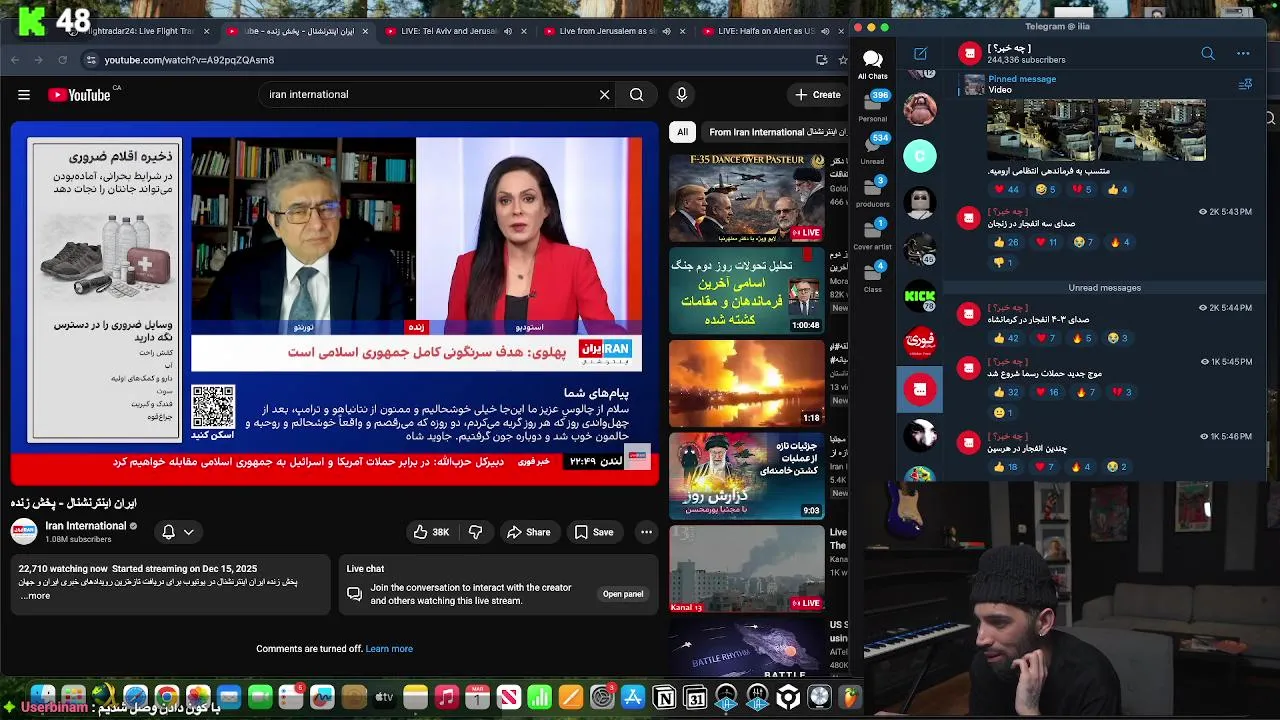Expand notification options chevron beside the bell
1280x720 pixels.
pyautogui.click(x=188, y=532)
